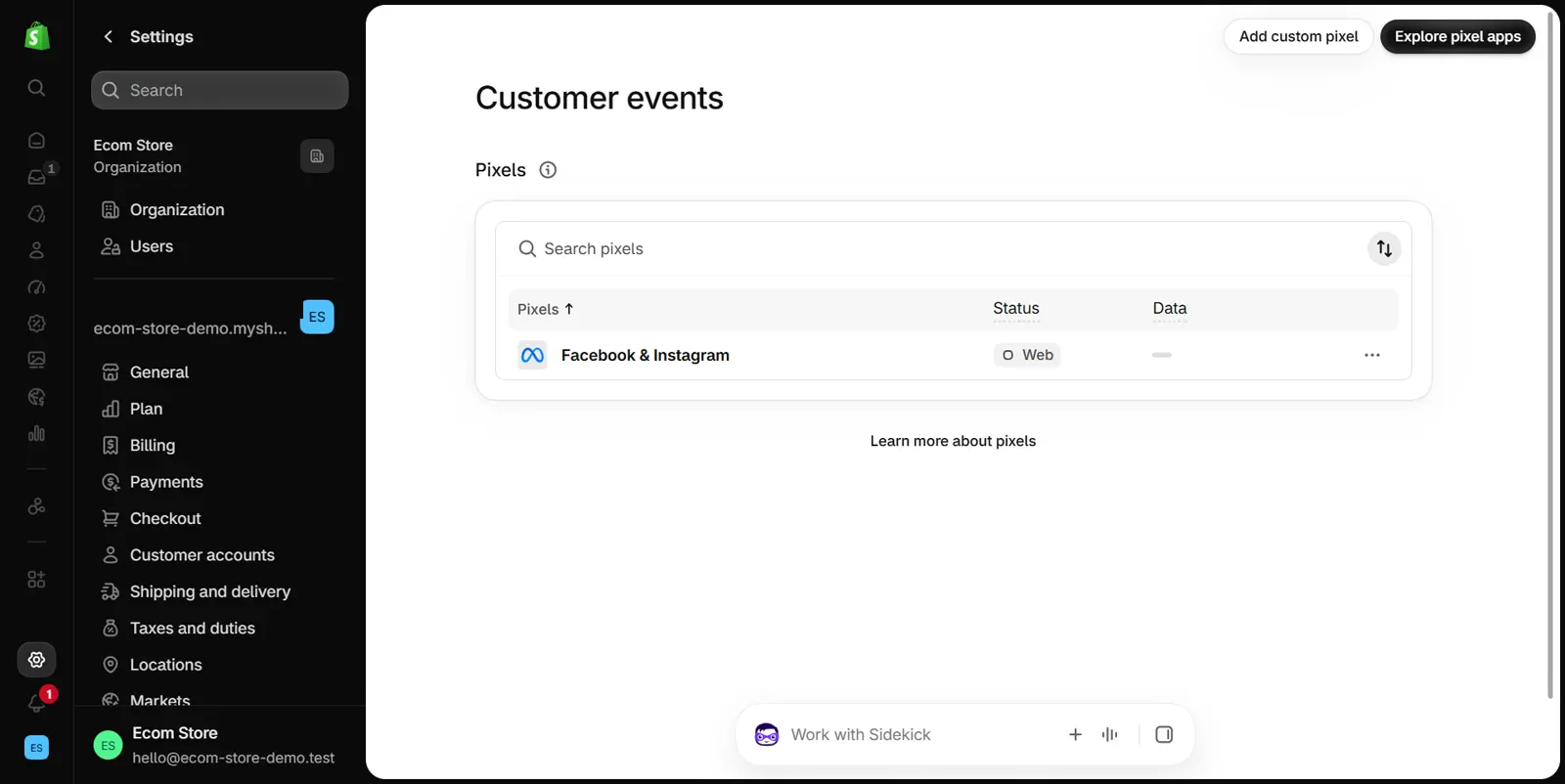Open Customers person icon in left rail

click(x=36, y=250)
